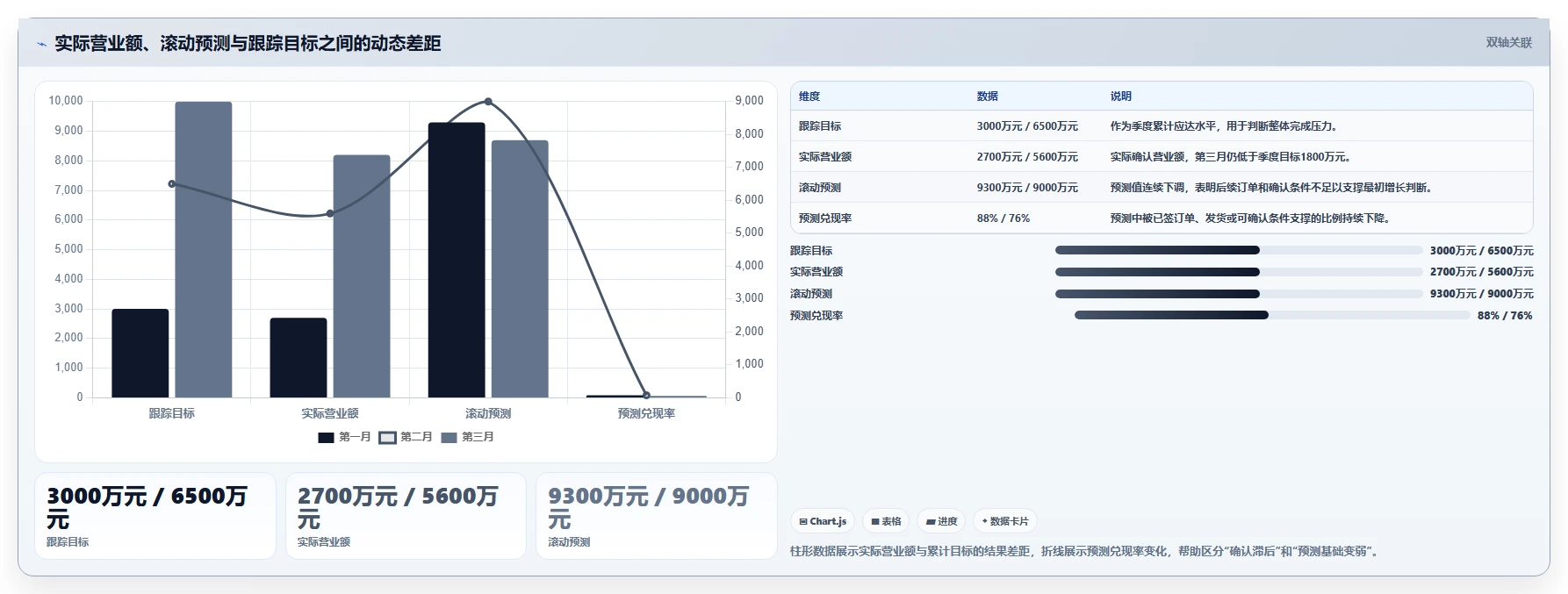1568x594 pixels.
Task: Toggle the 第三月 series in the chart legend
Action: (467, 437)
